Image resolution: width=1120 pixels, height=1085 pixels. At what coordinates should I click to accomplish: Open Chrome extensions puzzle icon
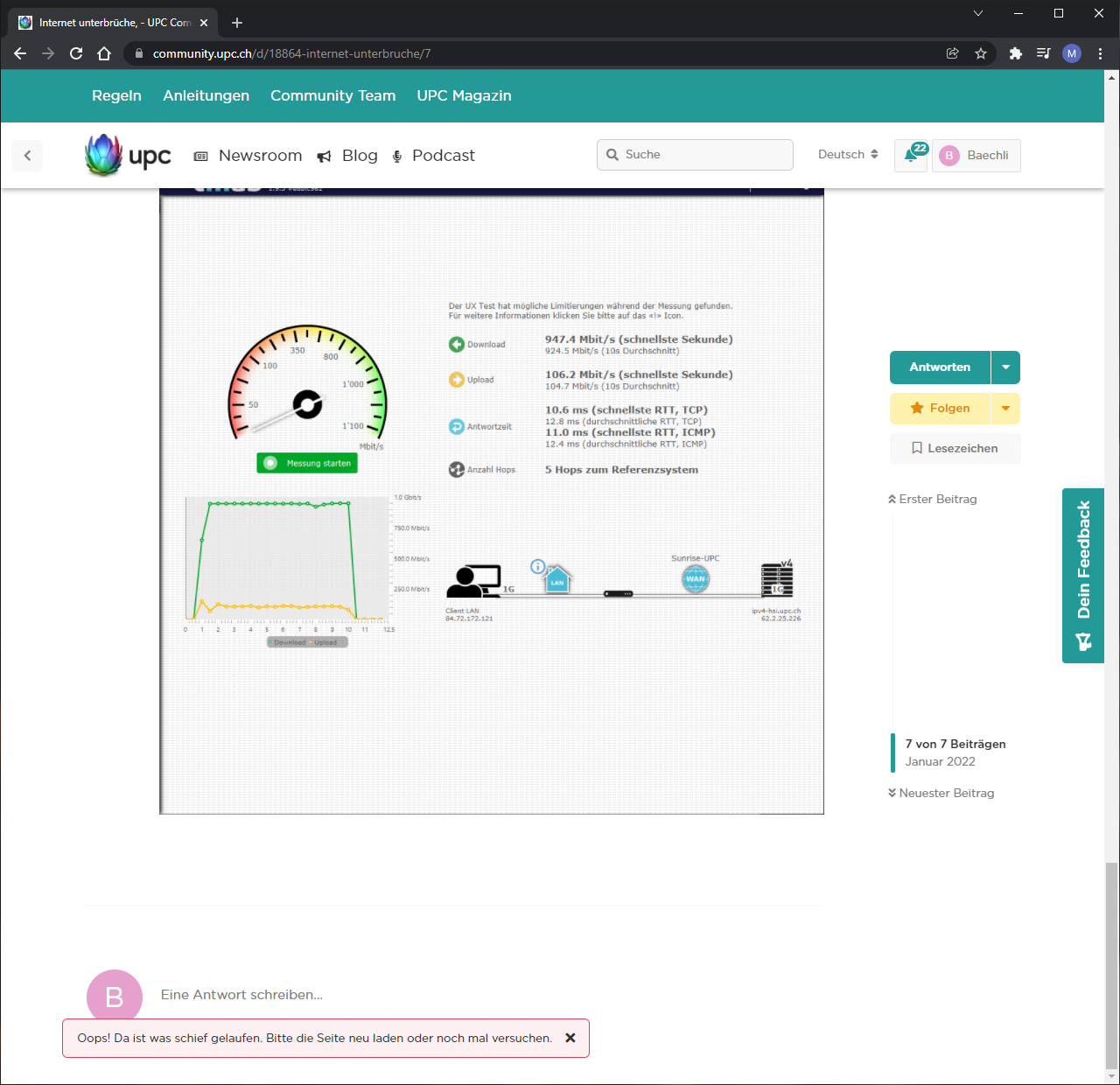pyautogui.click(x=1015, y=53)
